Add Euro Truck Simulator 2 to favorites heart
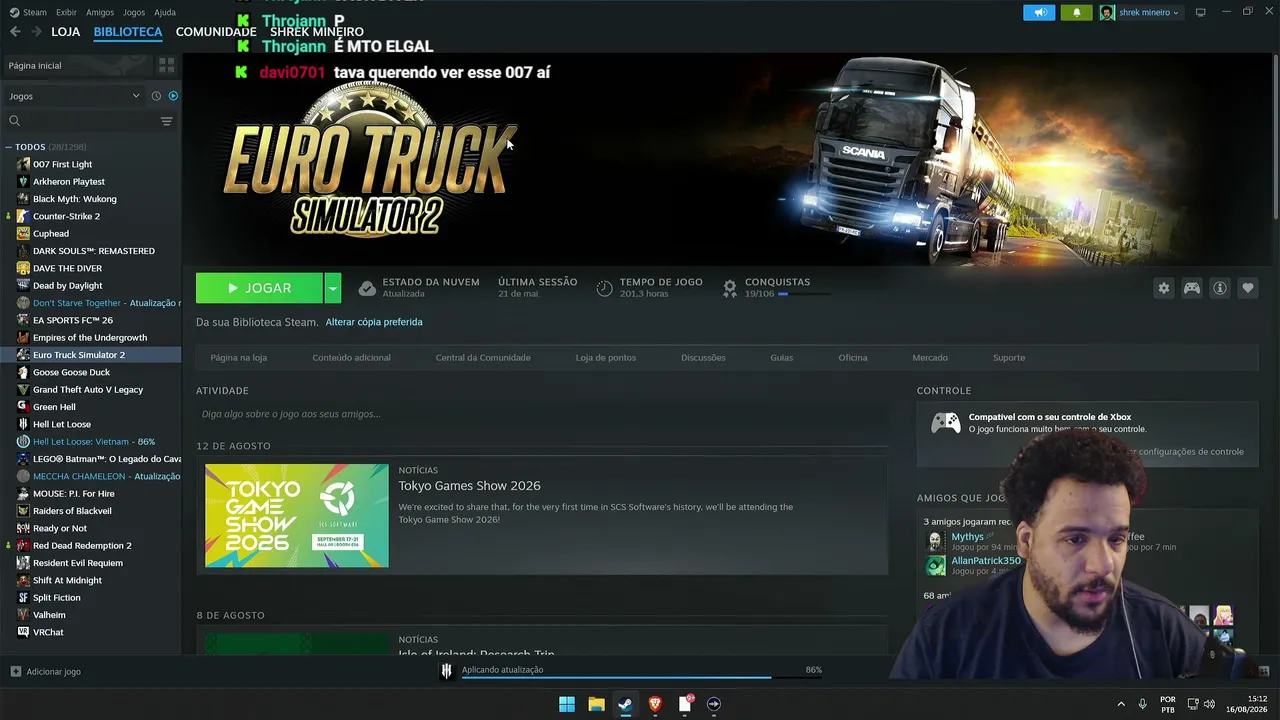 click(x=1247, y=288)
